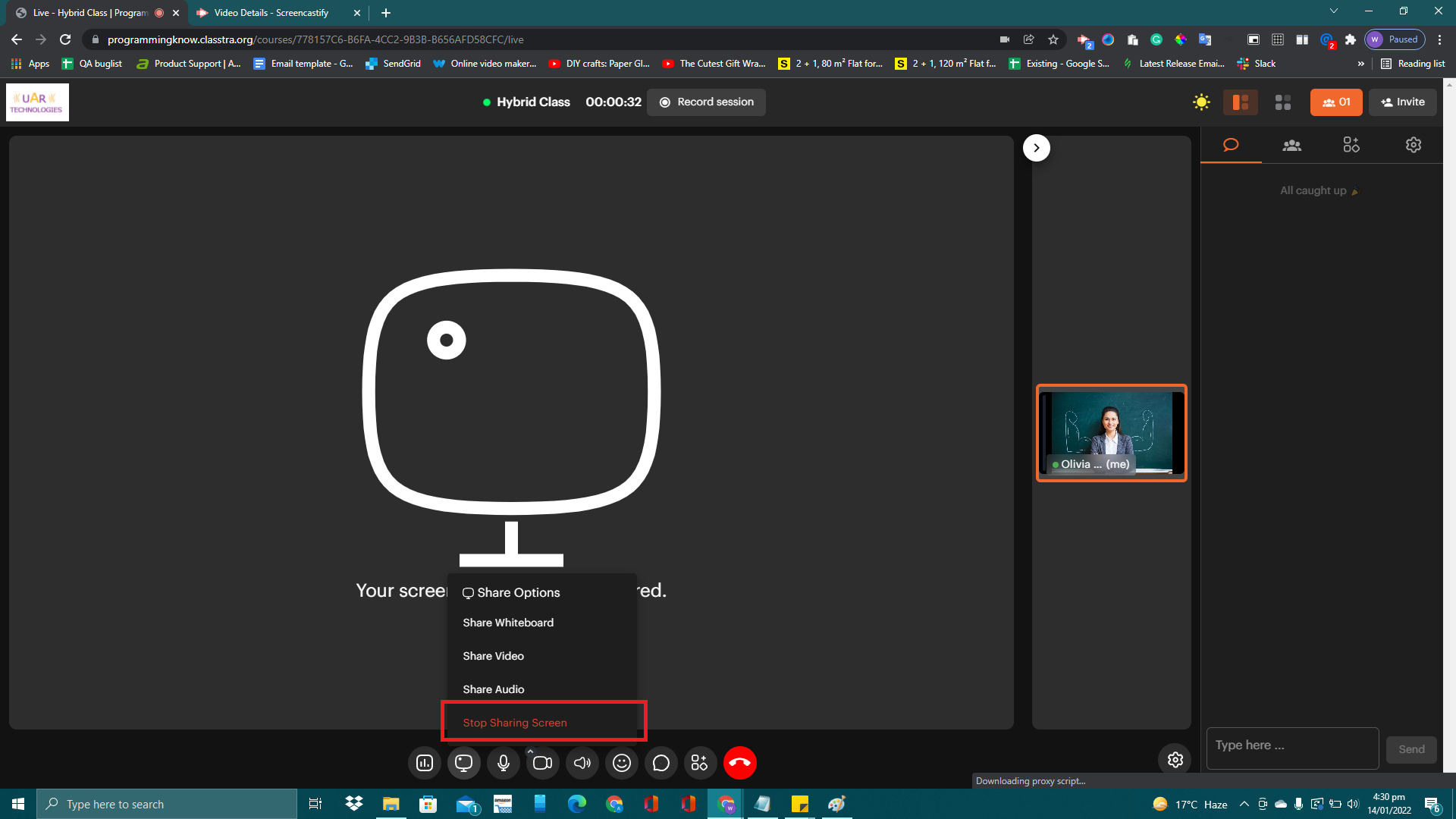1456x819 pixels.
Task: Expand the hidden bookmarks overflow chevron
Action: (x=1361, y=64)
